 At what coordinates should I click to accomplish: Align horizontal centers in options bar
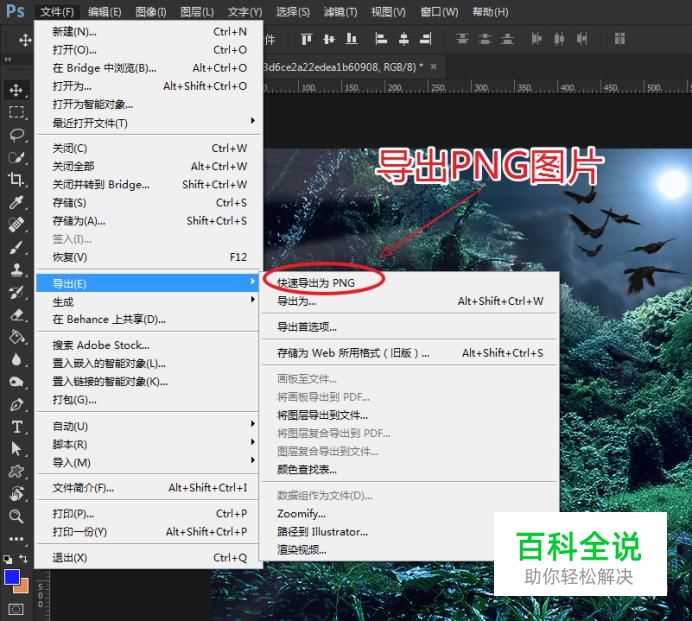[403, 39]
